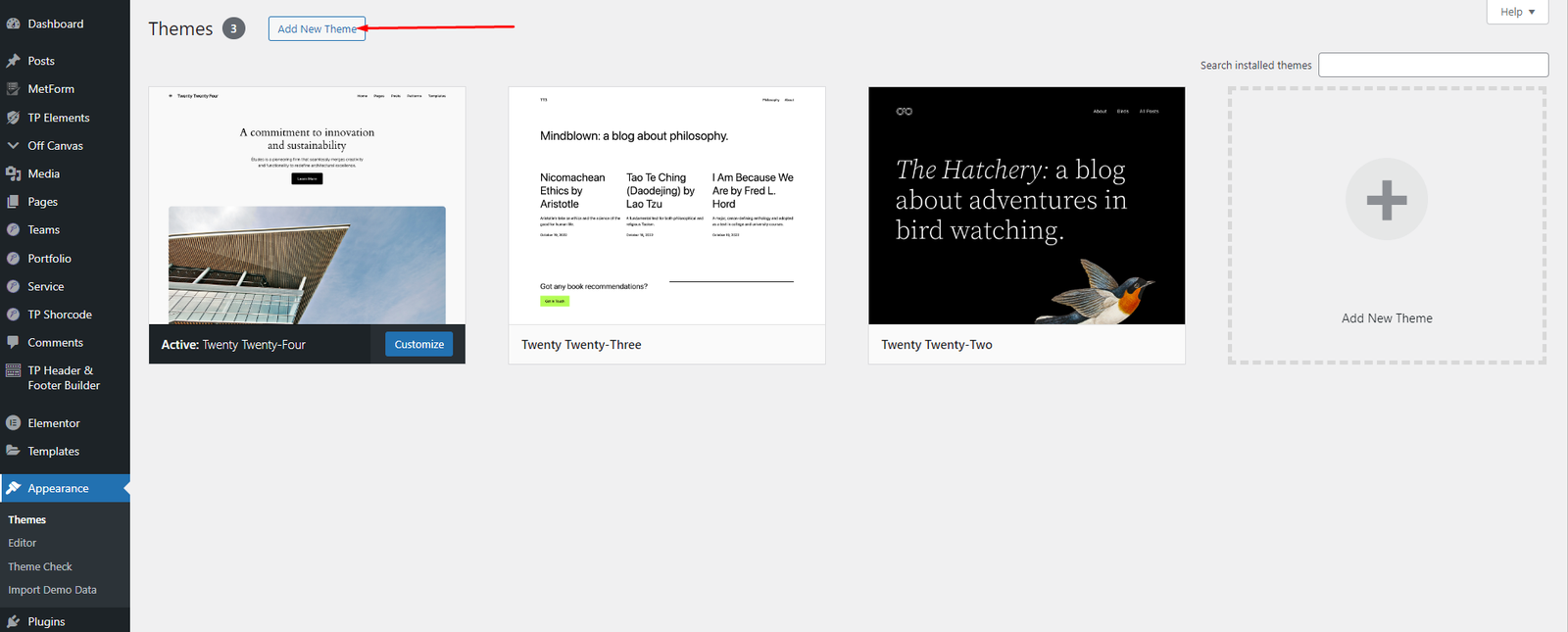Click the Pages icon in sidebar
Viewport: 1568px width, 632px height.
point(14,202)
